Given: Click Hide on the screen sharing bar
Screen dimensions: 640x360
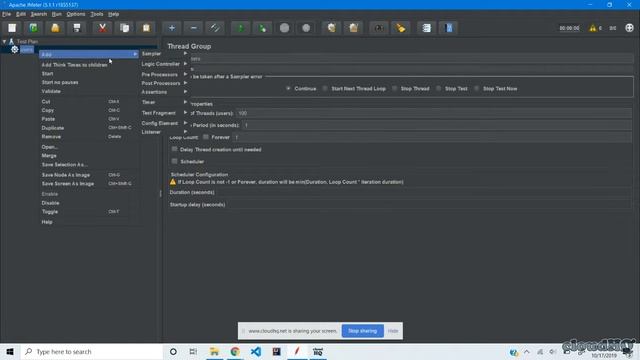Looking at the screenshot, I should tap(393, 331).
